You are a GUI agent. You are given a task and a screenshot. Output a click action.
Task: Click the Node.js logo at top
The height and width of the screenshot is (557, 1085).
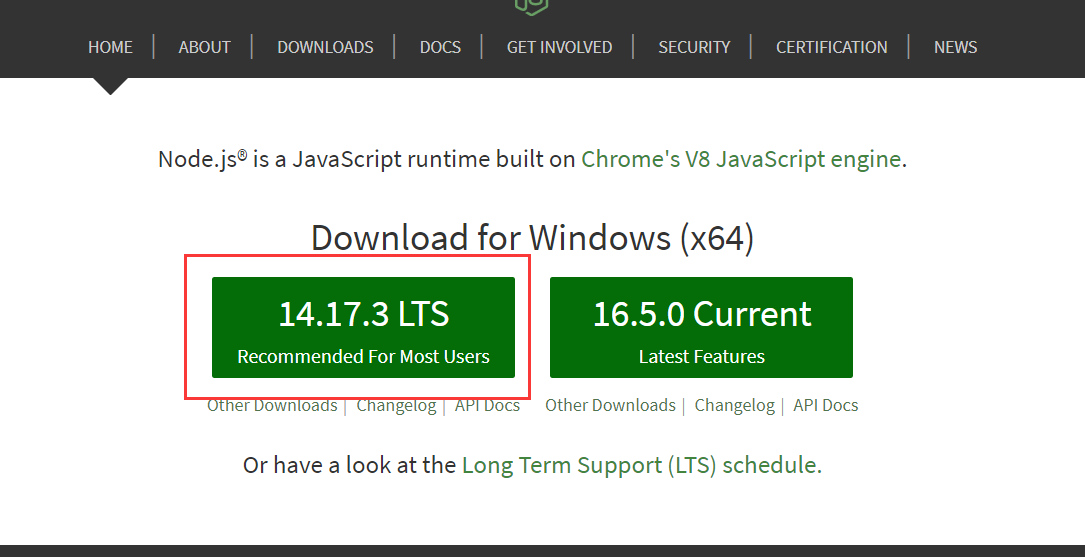(531, 6)
